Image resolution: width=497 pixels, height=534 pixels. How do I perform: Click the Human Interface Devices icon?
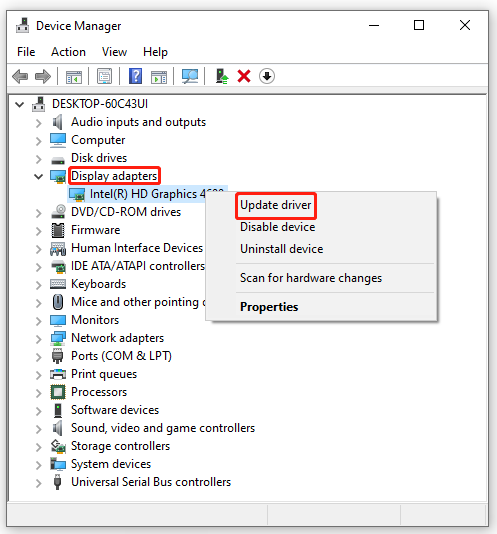click(x=58, y=249)
